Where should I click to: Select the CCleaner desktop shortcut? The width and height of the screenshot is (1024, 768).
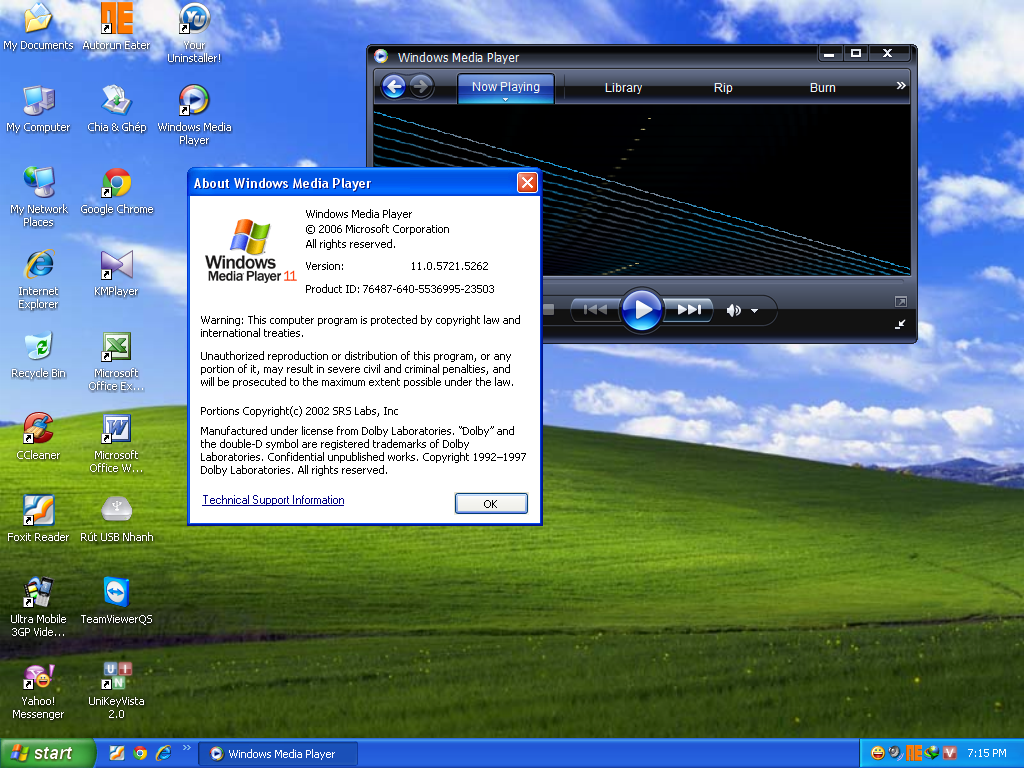click(38, 437)
